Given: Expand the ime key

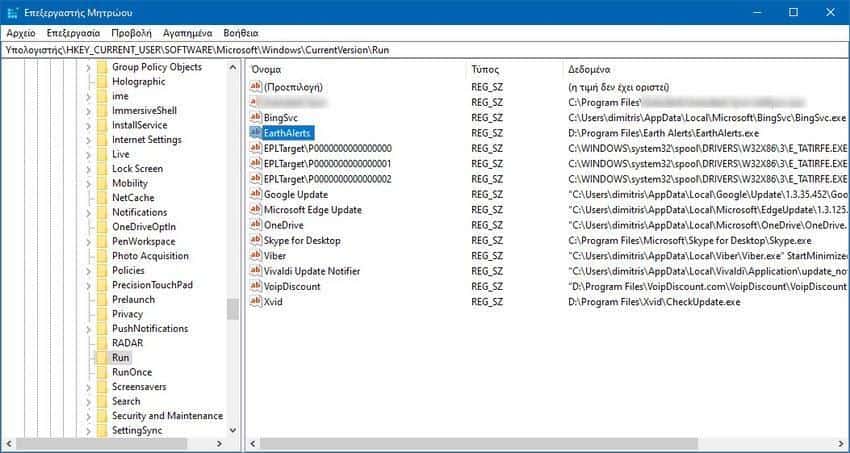Looking at the screenshot, I should click(88, 96).
